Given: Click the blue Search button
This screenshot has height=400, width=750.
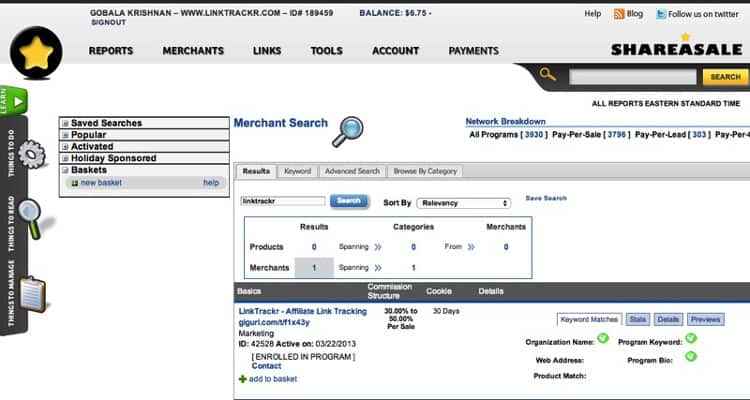Looking at the screenshot, I should click(349, 201).
